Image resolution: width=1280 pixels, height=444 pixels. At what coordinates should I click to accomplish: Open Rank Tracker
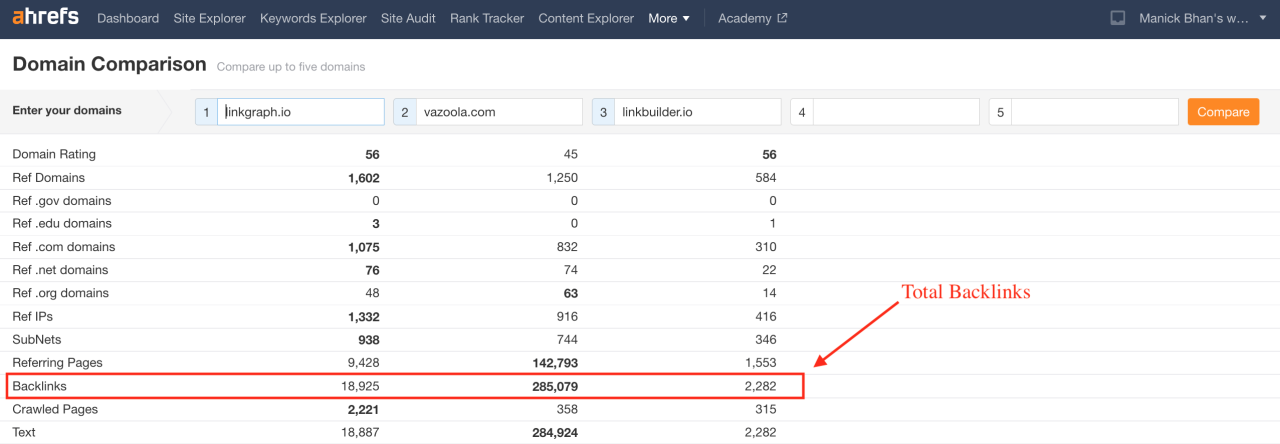tap(487, 19)
